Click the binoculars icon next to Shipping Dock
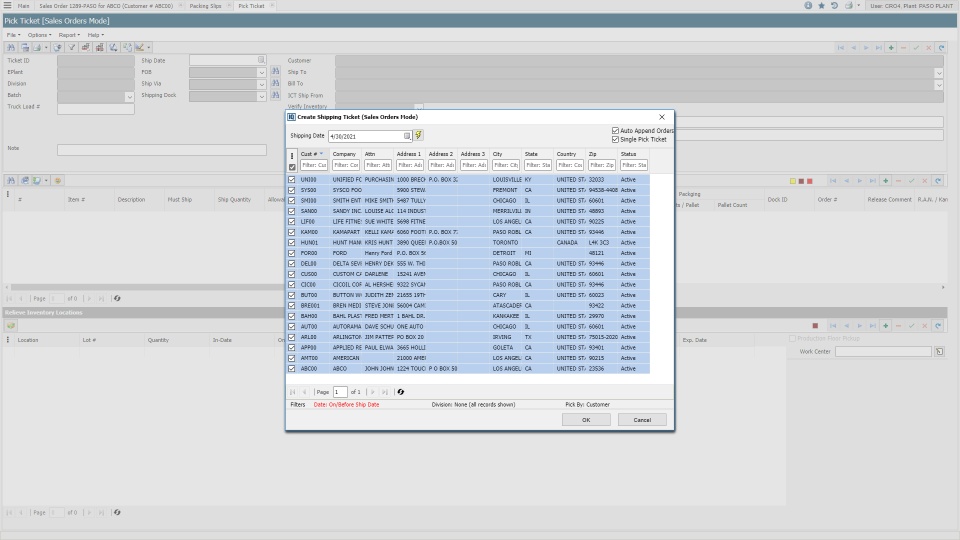 pyautogui.click(x=276, y=95)
